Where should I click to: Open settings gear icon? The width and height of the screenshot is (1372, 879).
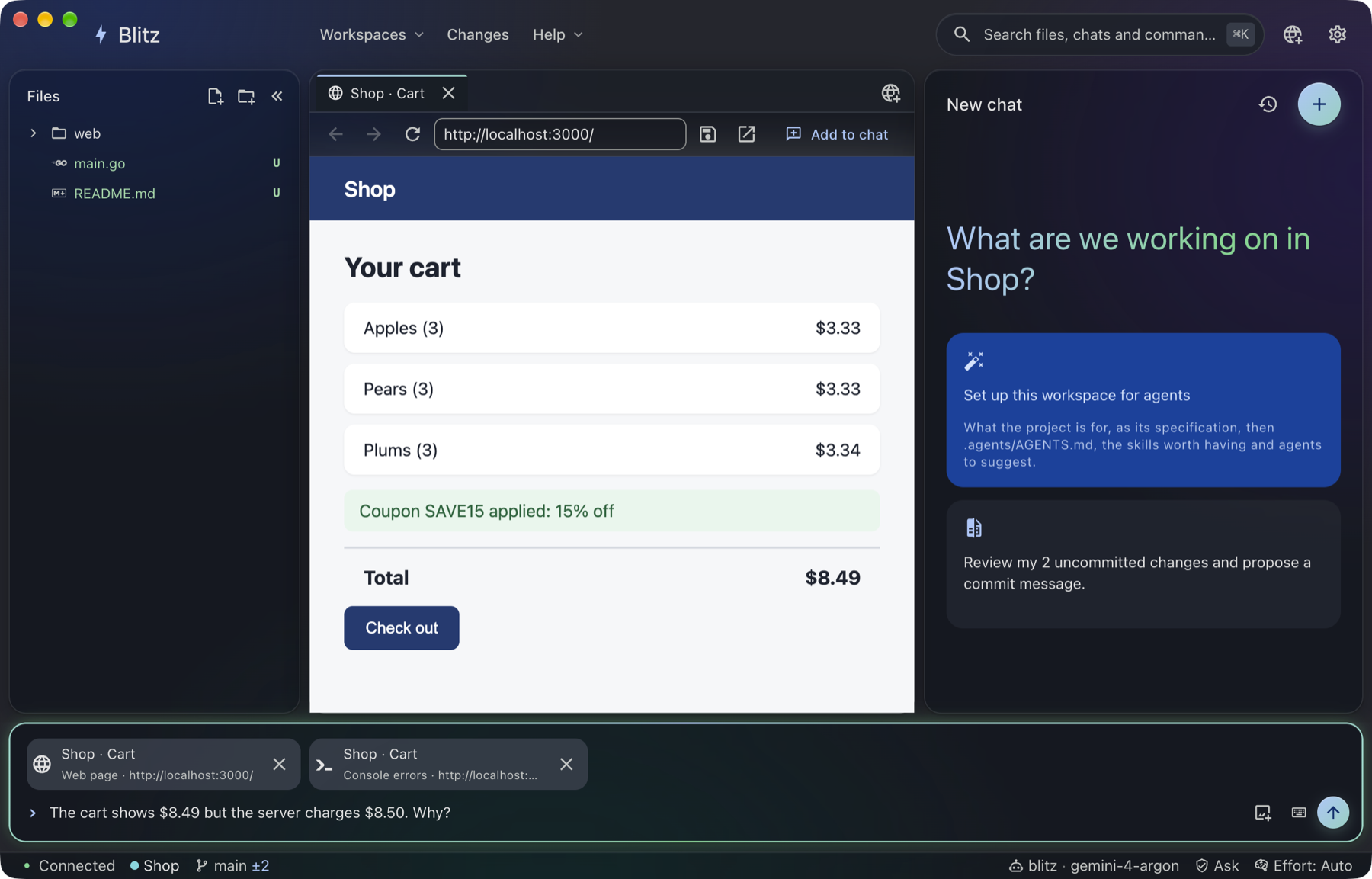(1337, 34)
